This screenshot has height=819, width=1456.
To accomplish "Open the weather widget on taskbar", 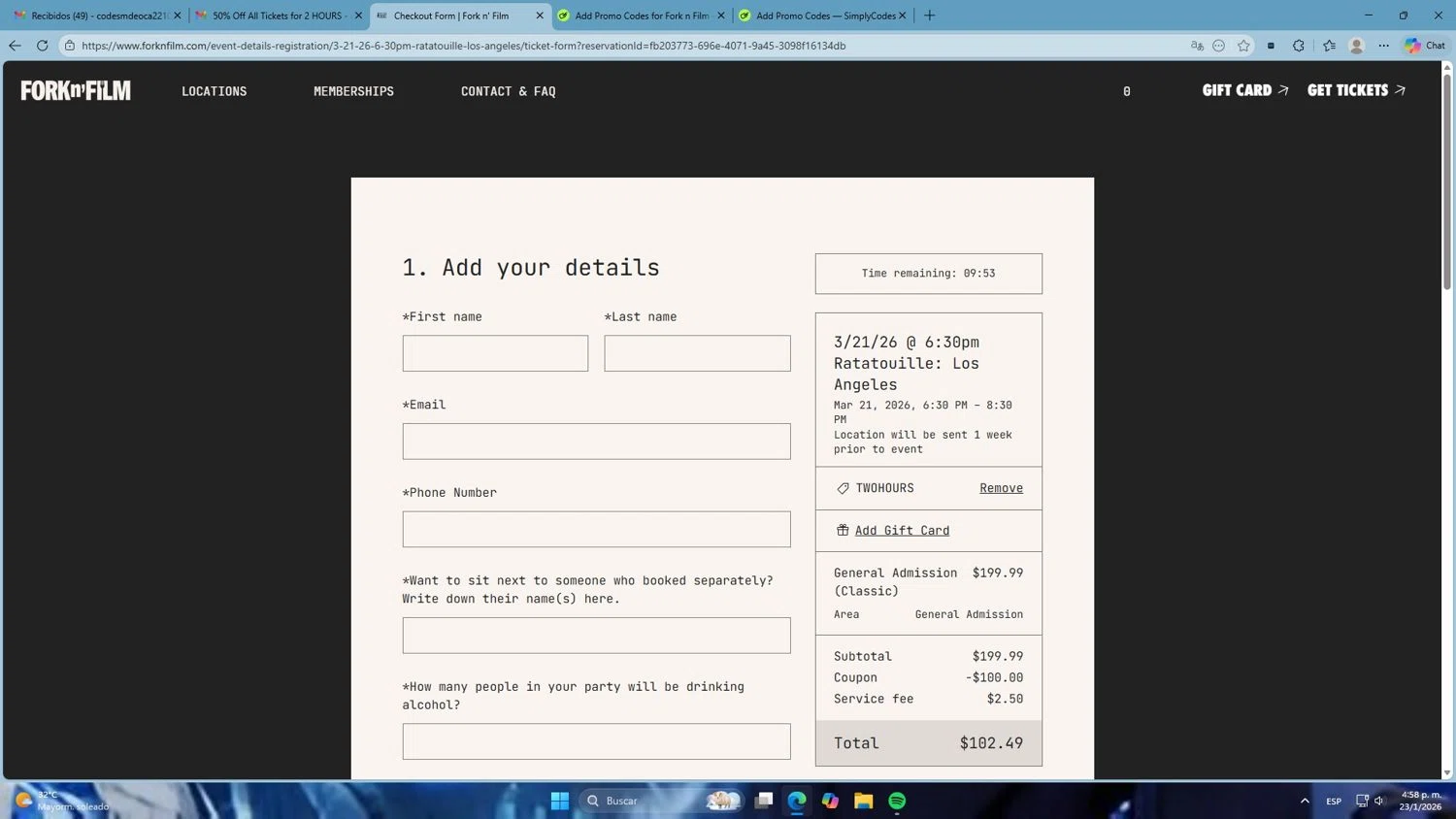I will (62, 801).
